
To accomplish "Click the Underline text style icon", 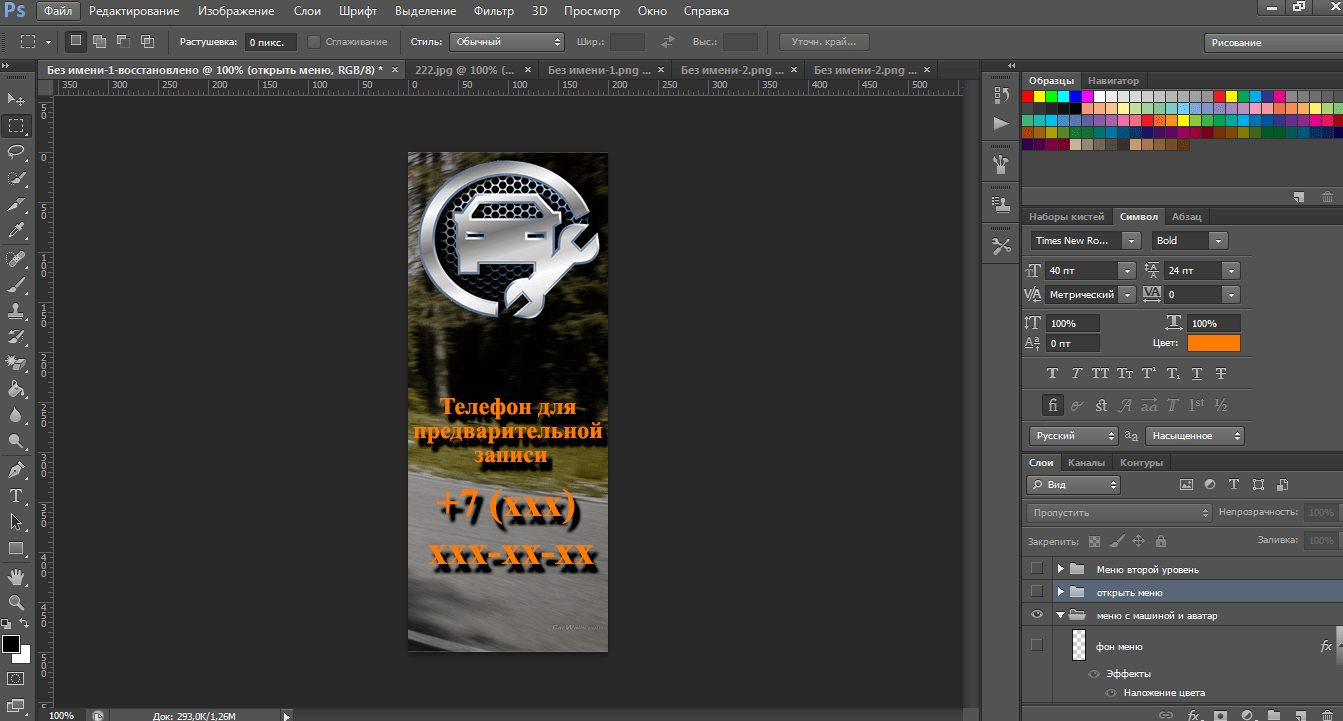I will [1197, 373].
